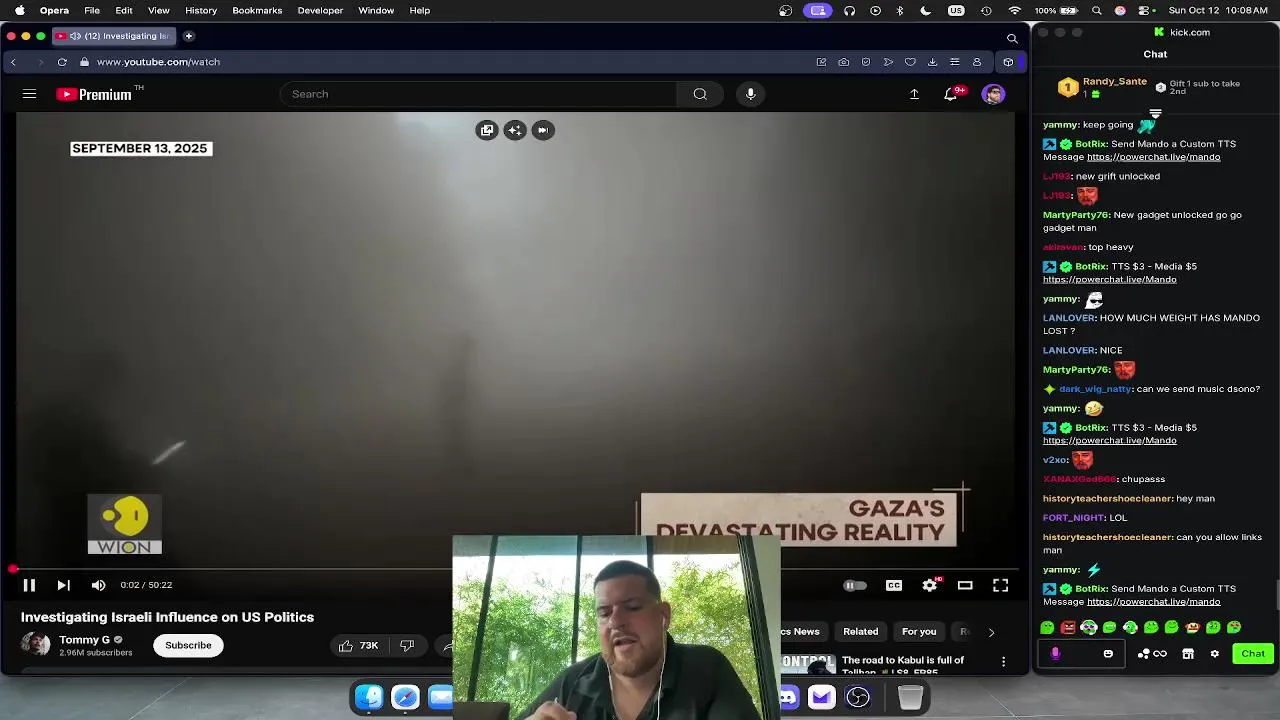Open the YouTube notifications bell
Image resolution: width=1280 pixels, height=720 pixels.
click(x=951, y=94)
